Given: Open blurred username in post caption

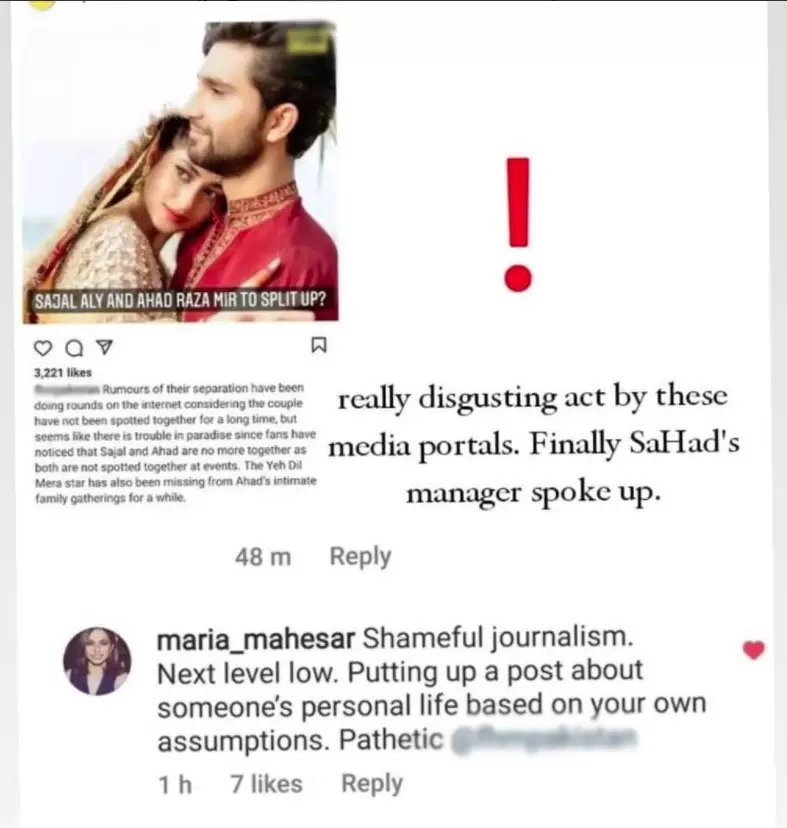Looking at the screenshot, I should (x=67, y=390).
